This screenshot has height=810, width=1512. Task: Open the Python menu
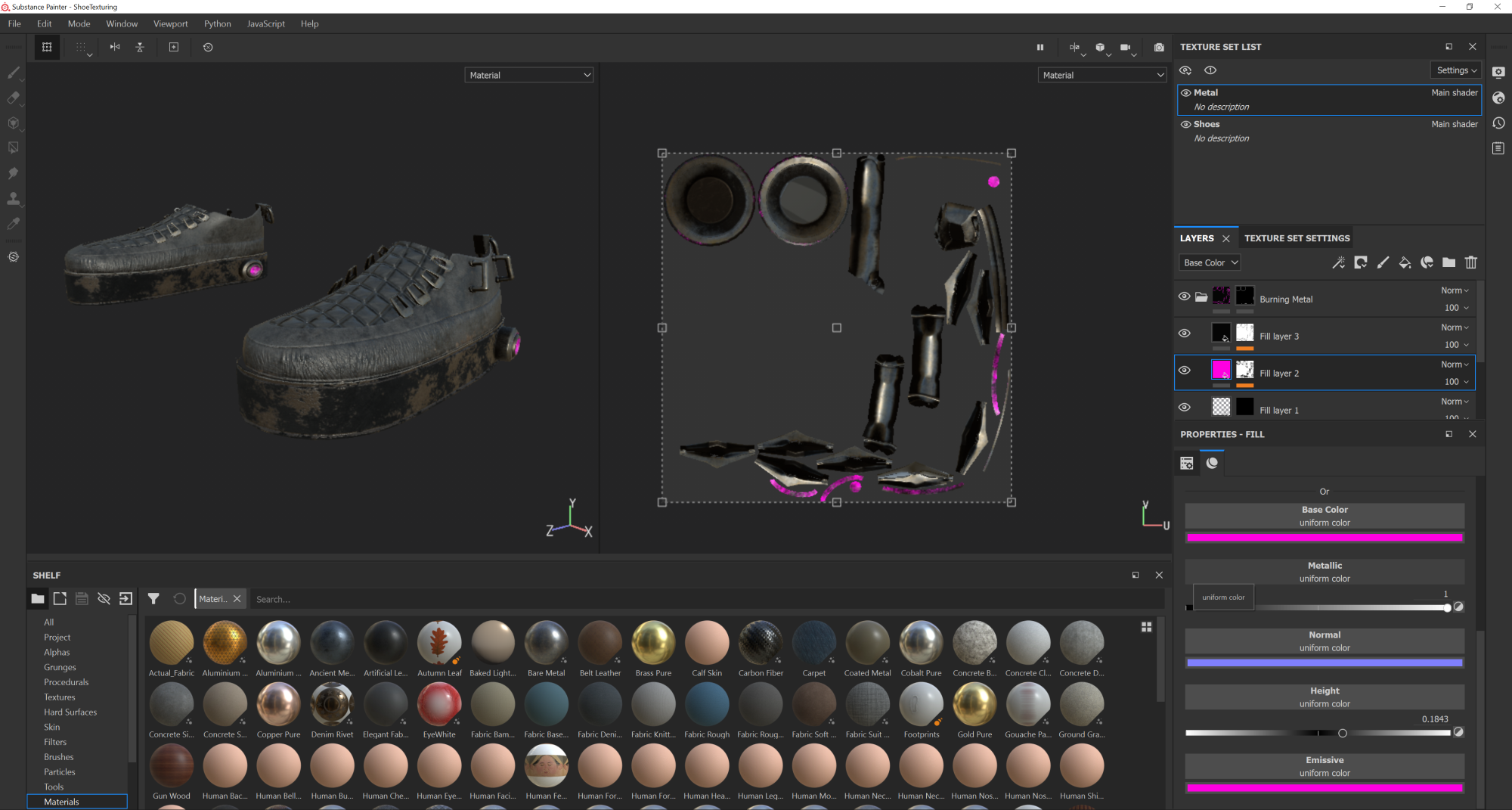tap(218, 23)
